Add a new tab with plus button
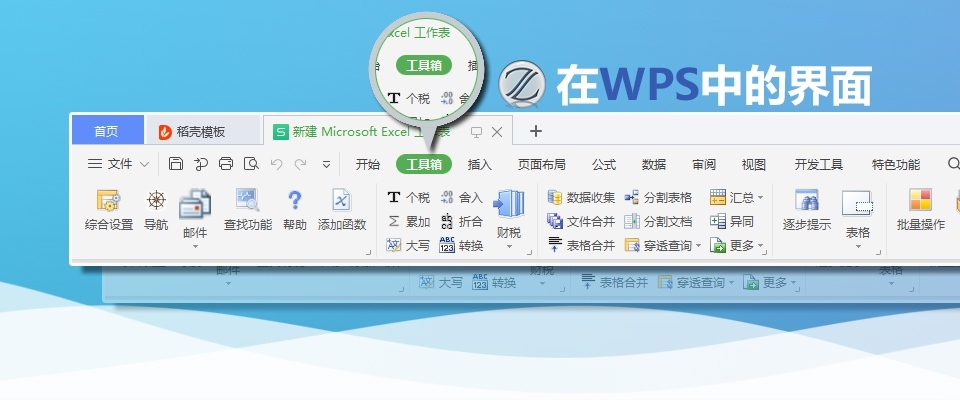 [x=535, y=131]
